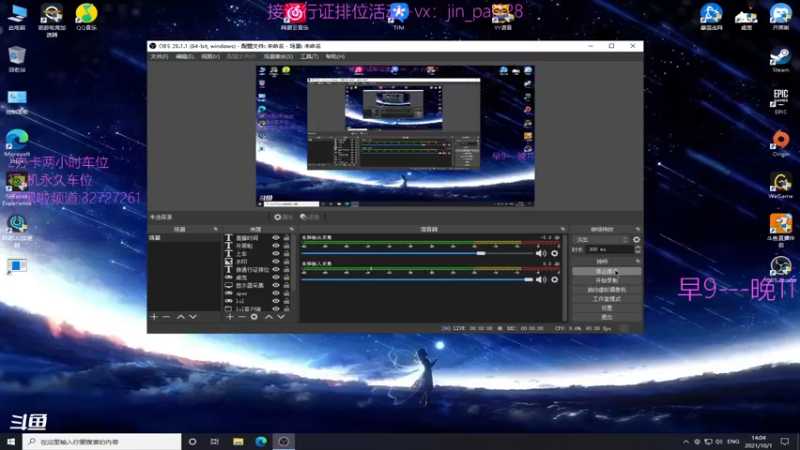Open scene transition type dropdown
Screen dimensions: 800x450
tap(601, 239)
